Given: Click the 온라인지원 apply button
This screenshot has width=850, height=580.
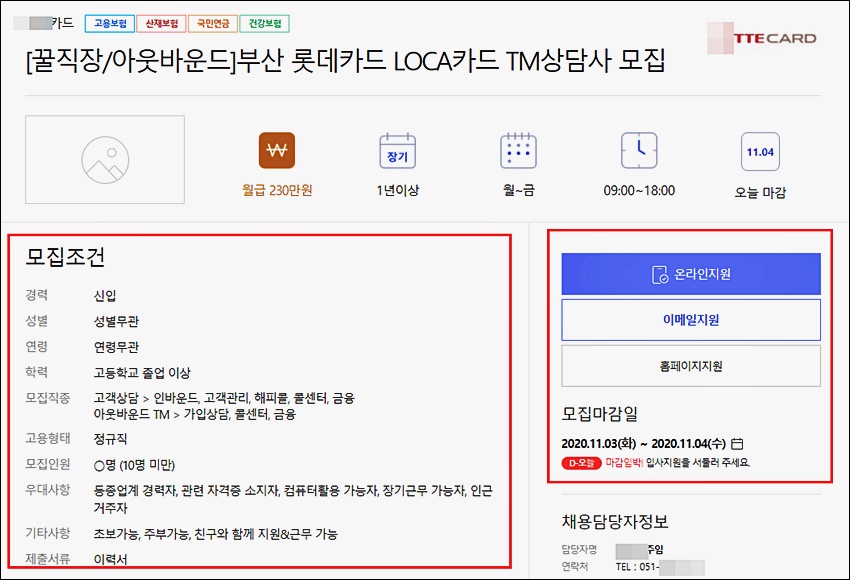Looking at the screenshot, I should click(691, 274).
